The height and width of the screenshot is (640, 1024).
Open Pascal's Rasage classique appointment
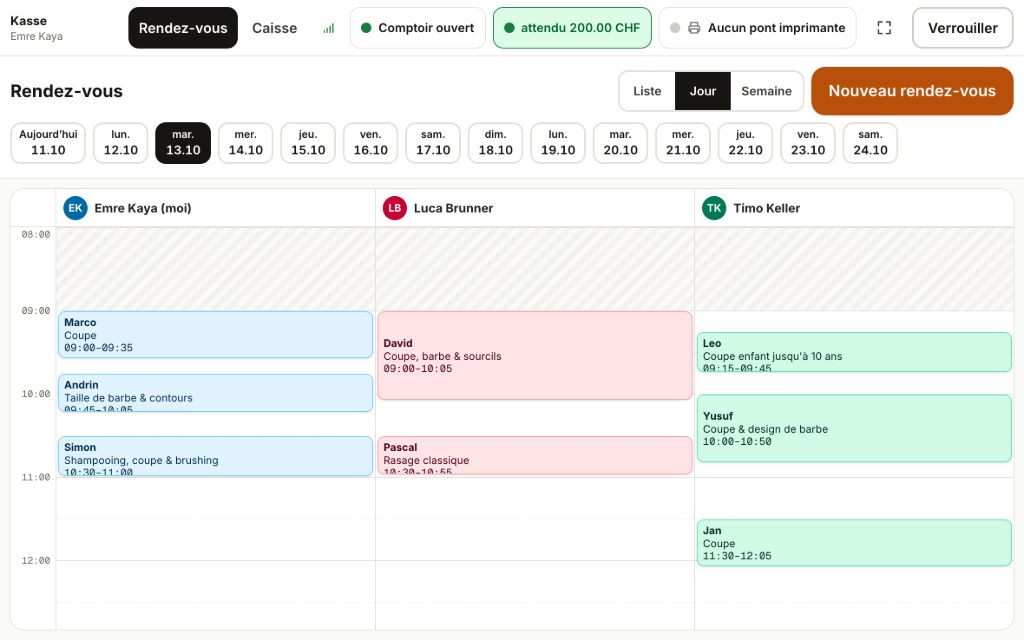[535, 455]
